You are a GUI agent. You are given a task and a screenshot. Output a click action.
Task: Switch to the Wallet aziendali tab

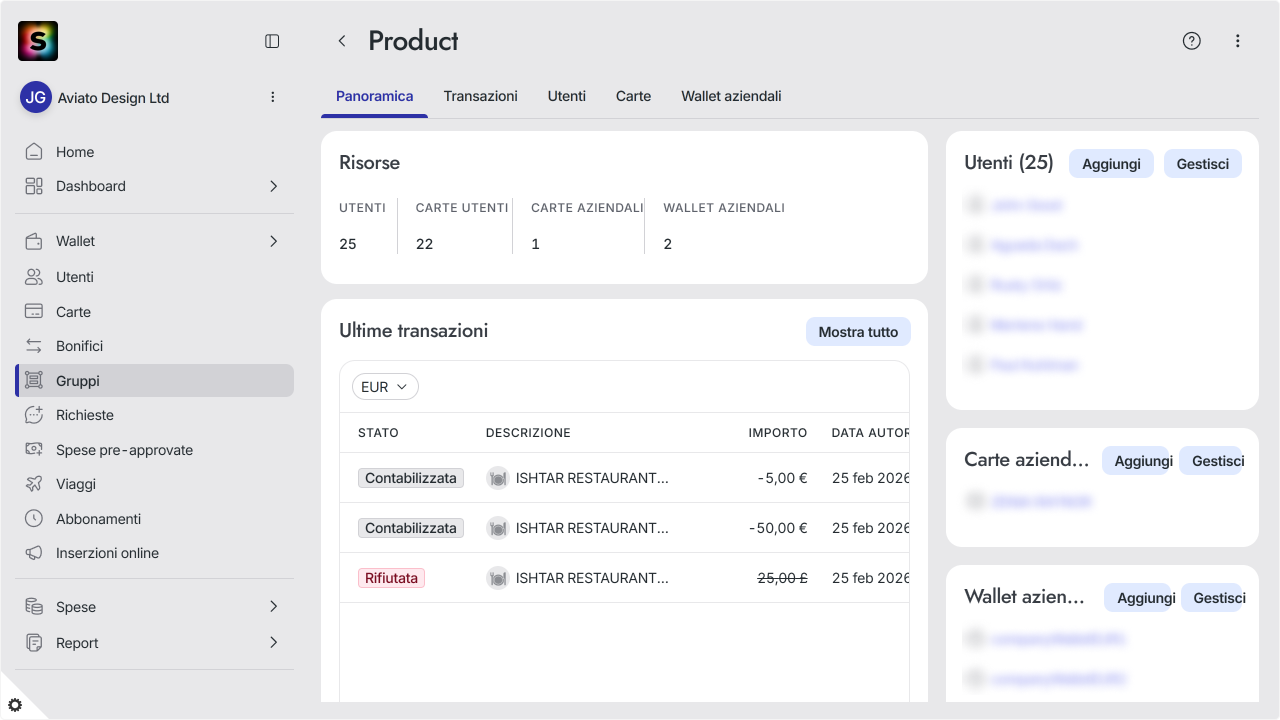pos(731,96)
